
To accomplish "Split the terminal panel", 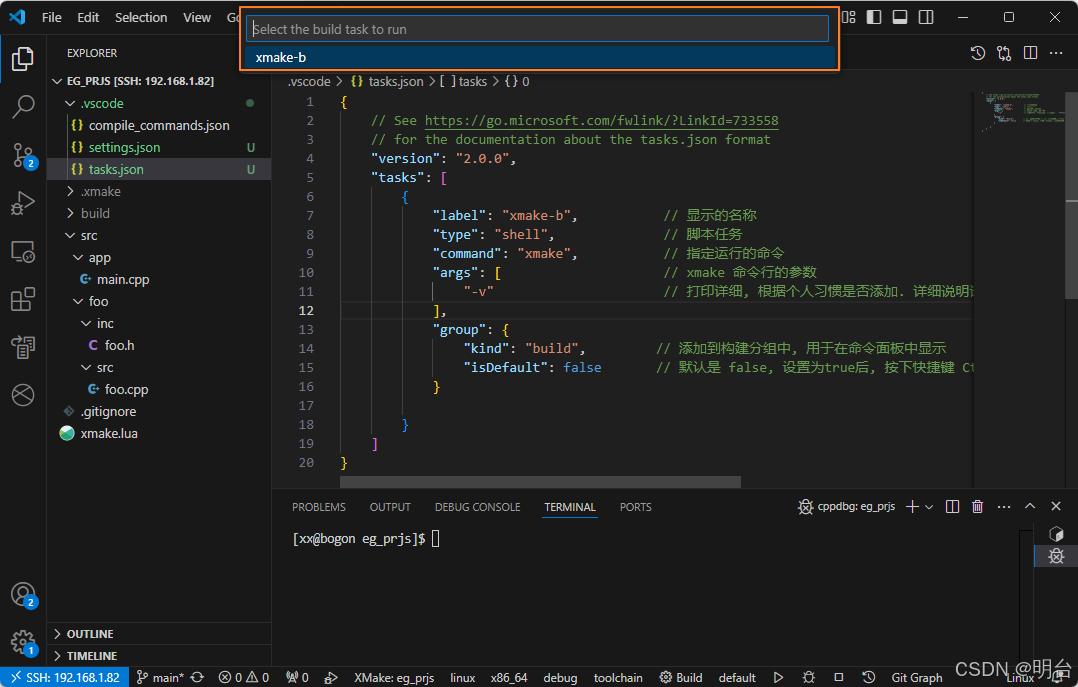I will (952, 507).
